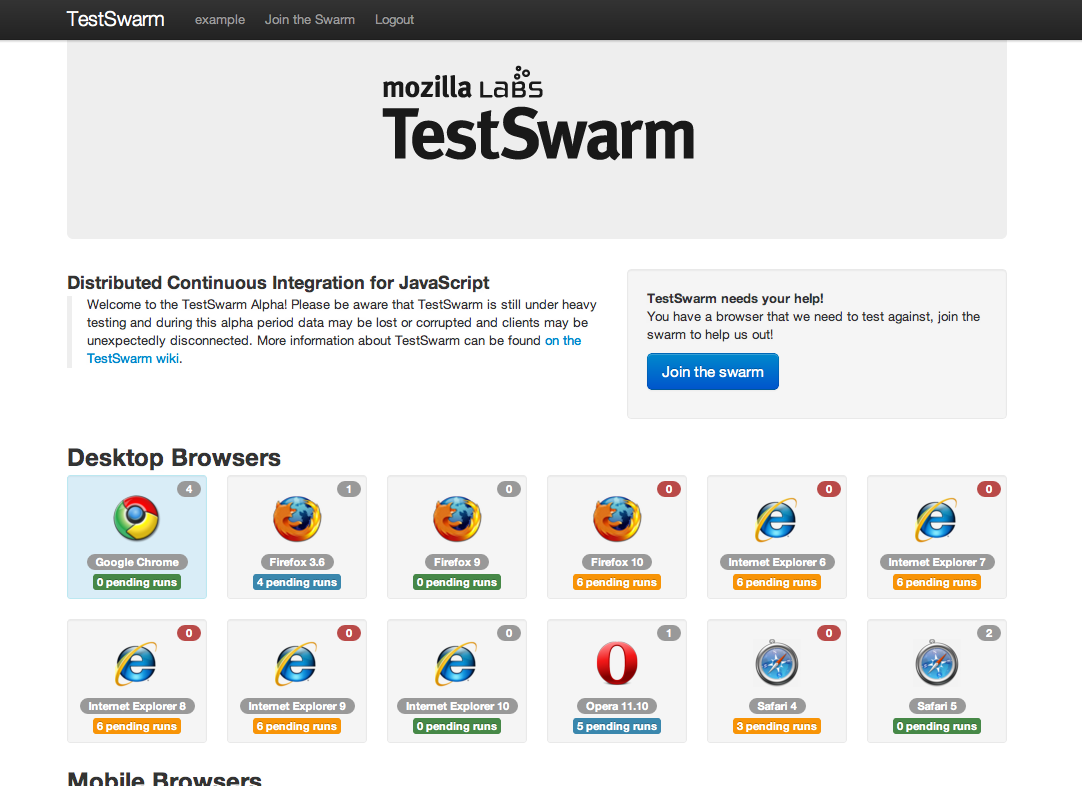Viewport: 1082px width, 786px height.
Task: Click the Google Chrome browser icon
Action: pyautogui.click(x=137, y=518)
